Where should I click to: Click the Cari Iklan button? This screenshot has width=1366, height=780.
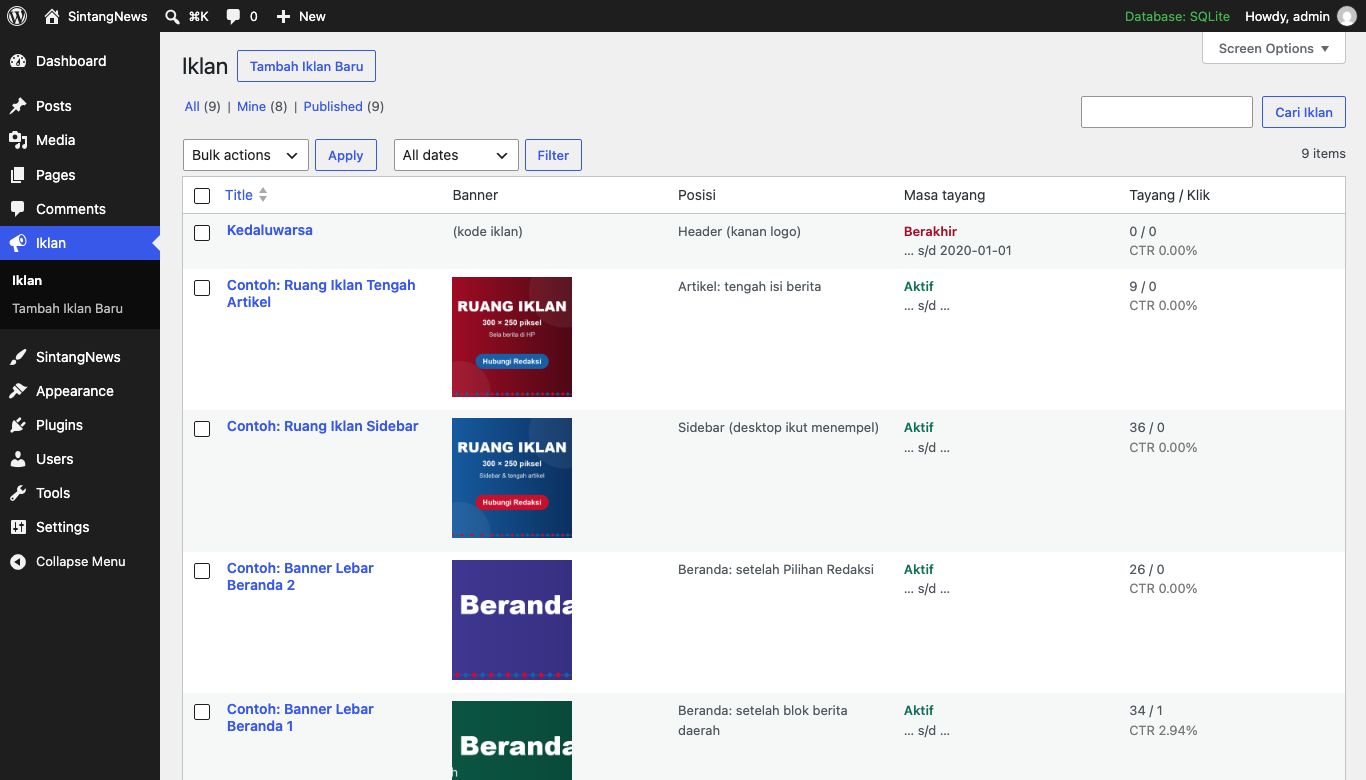[1304, 112]
